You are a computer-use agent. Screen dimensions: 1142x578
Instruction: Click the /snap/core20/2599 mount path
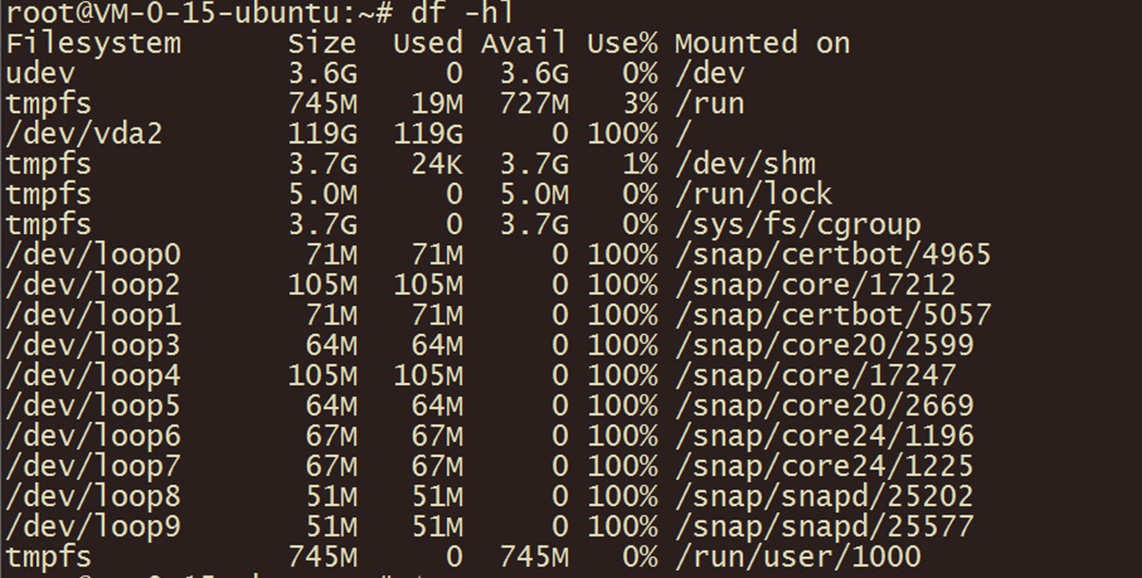pos(824,346)
